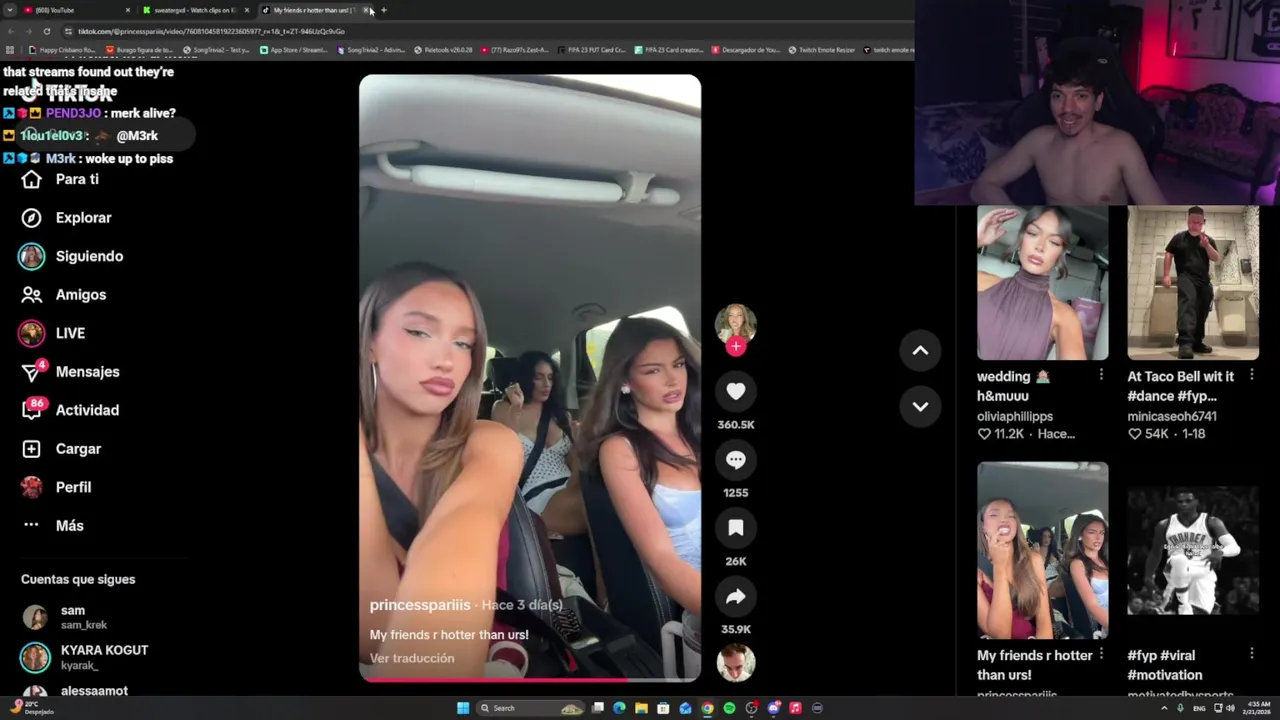The image size is (1280, 720).
Task: Open At Taco Bell dance video thumbnail
Action: [x=1193, y=283]
